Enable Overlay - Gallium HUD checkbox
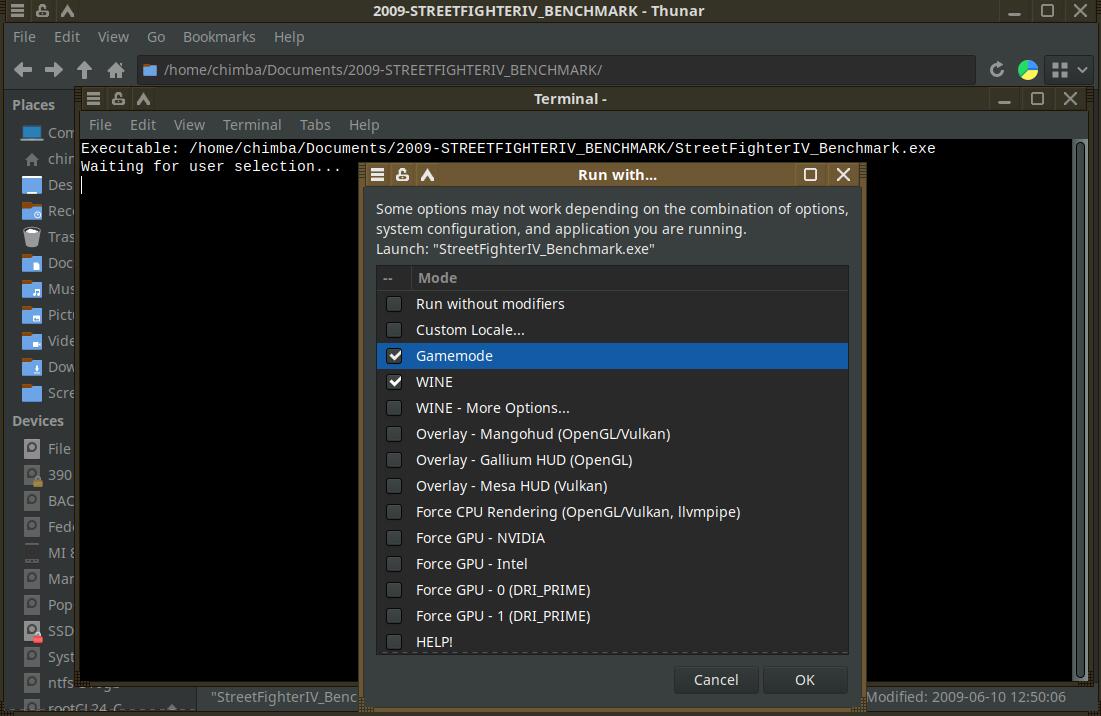The width and height of the screenshot is (1101, 716). pyautogui.click(x=394, y=460)
